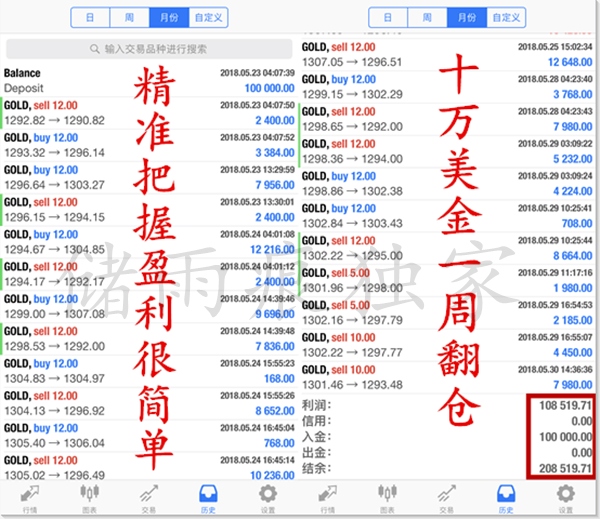The image size is (600, 519).
Task: Open buy trade 1293.32 → 1296.14
Action: click(x=149, y=145)
